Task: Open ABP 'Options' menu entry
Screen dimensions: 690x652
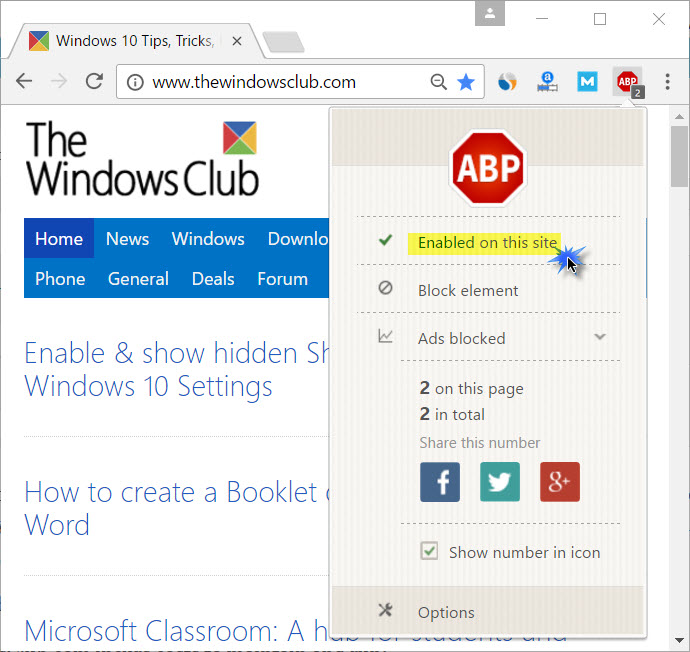Action: coord(446,612)
